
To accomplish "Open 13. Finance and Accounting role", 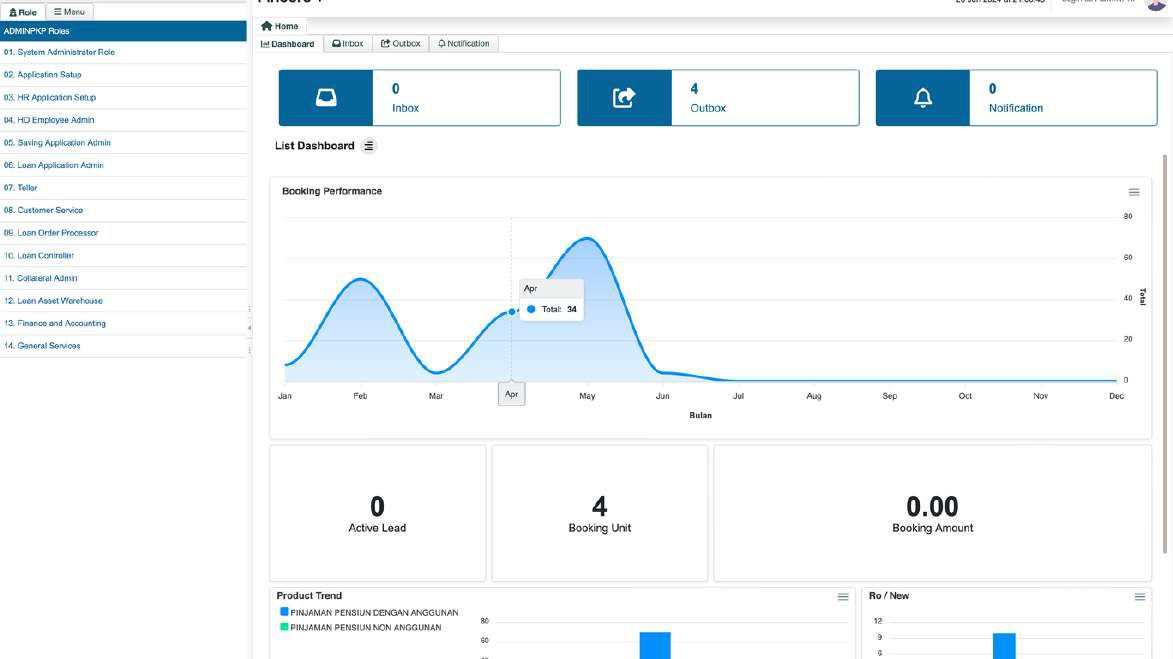I will pos(123,323).
